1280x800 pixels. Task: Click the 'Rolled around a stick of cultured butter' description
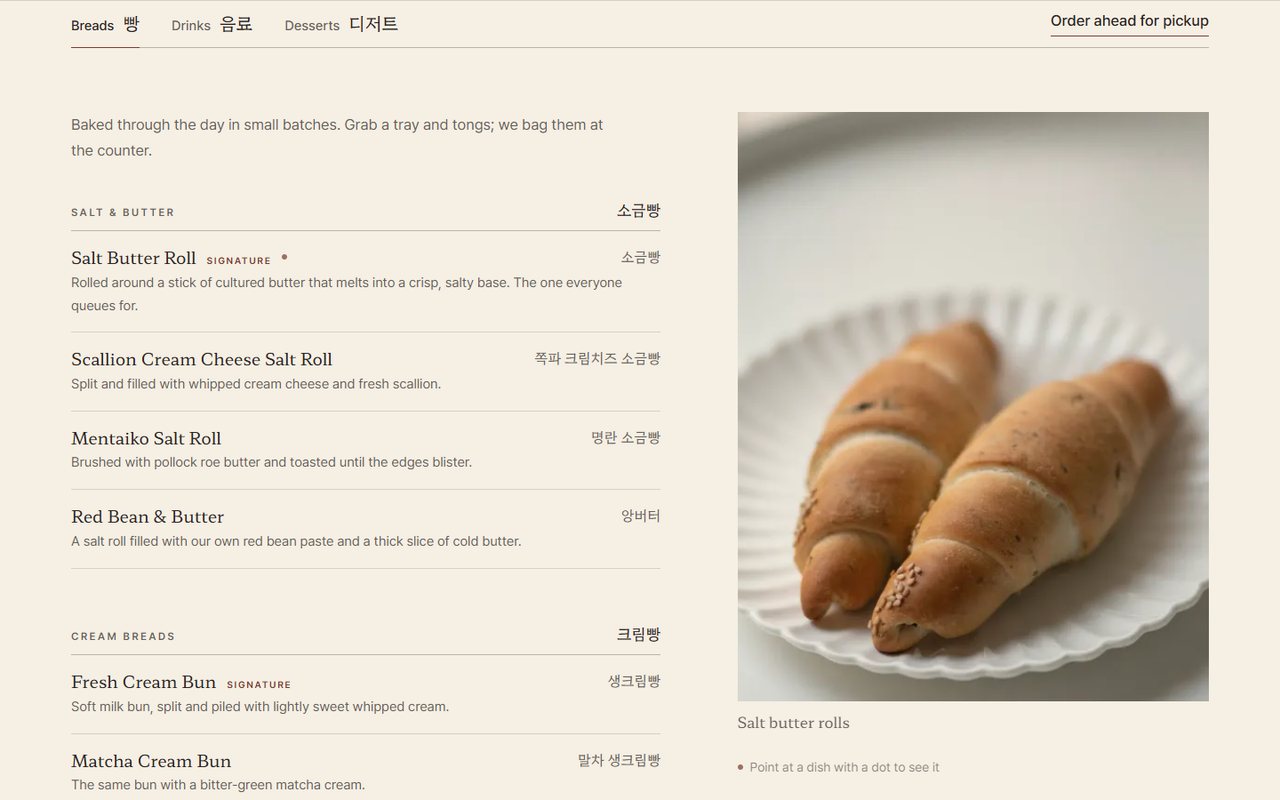[346, 294]
